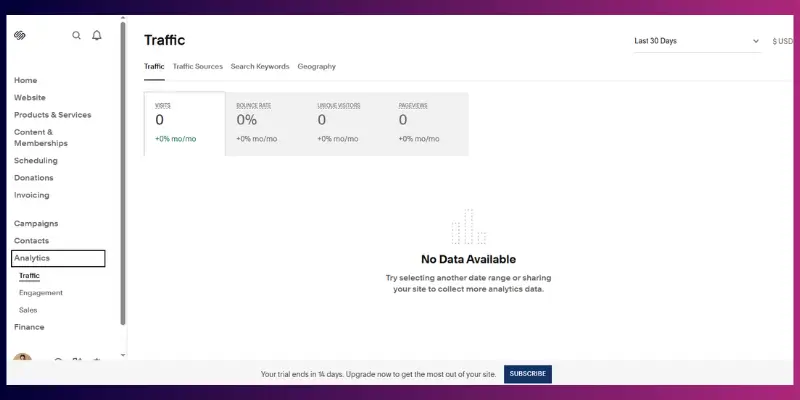Click the user avatar in the sidebar
This screenshot has height=400, width=800.
22,357
